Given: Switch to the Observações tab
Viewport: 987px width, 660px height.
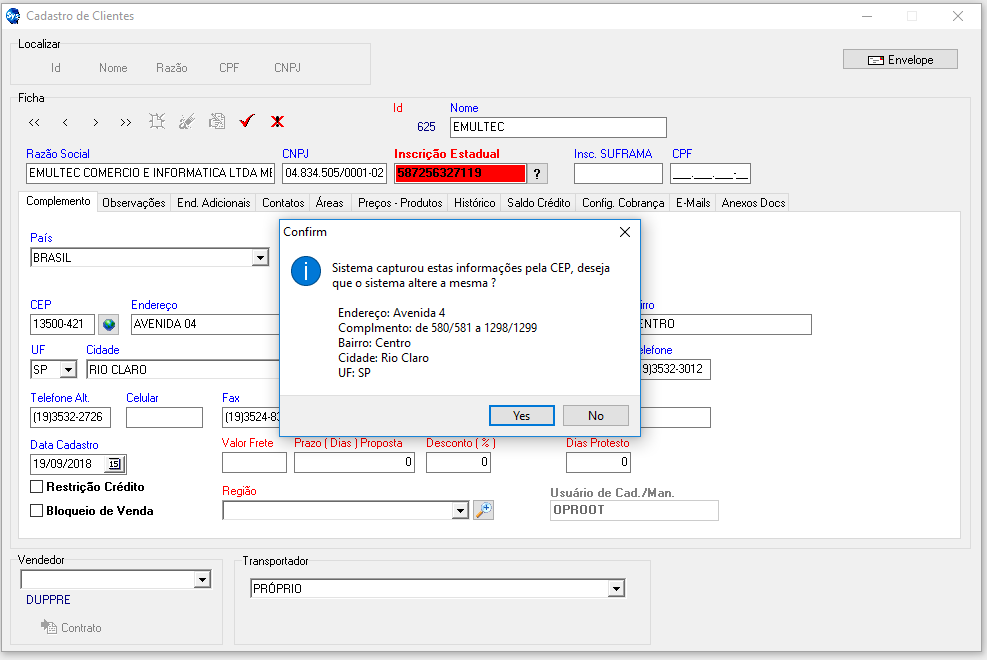Looking at the screenshot, I should click(x=134, y=203).
